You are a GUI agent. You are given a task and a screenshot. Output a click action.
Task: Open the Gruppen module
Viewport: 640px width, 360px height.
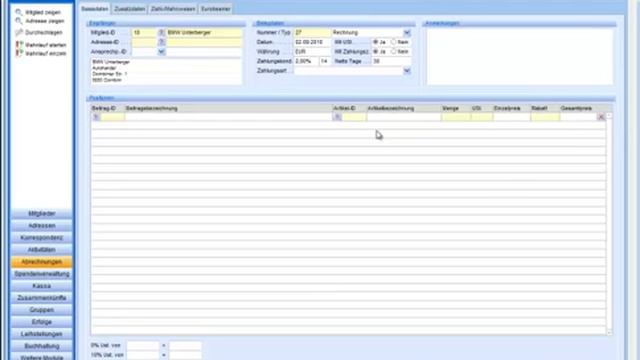tap(42, 310)
